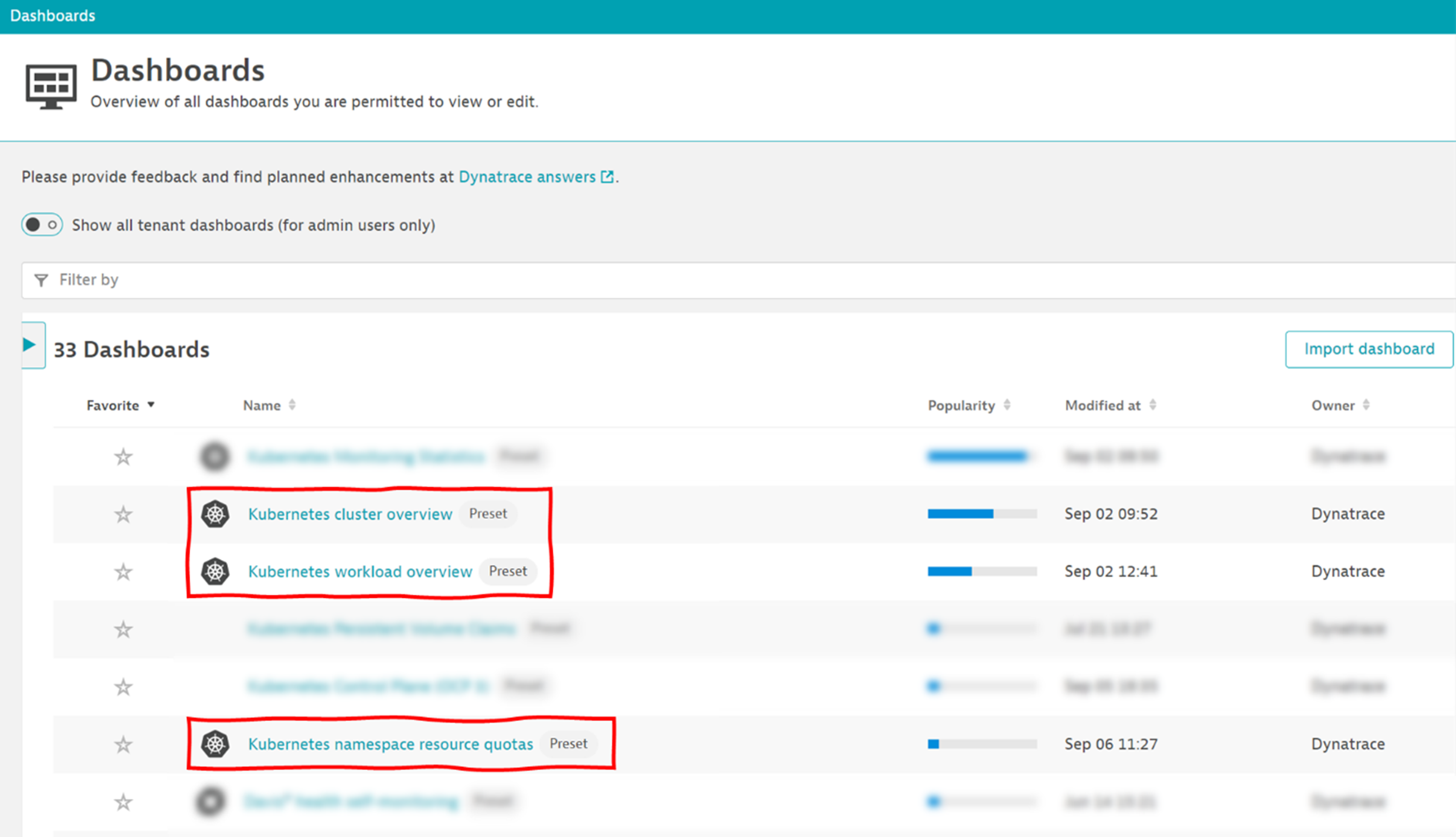1456x837 pixels.
Task: Open the external link icon next to Dynatrace answers
Action: [607, 177]
